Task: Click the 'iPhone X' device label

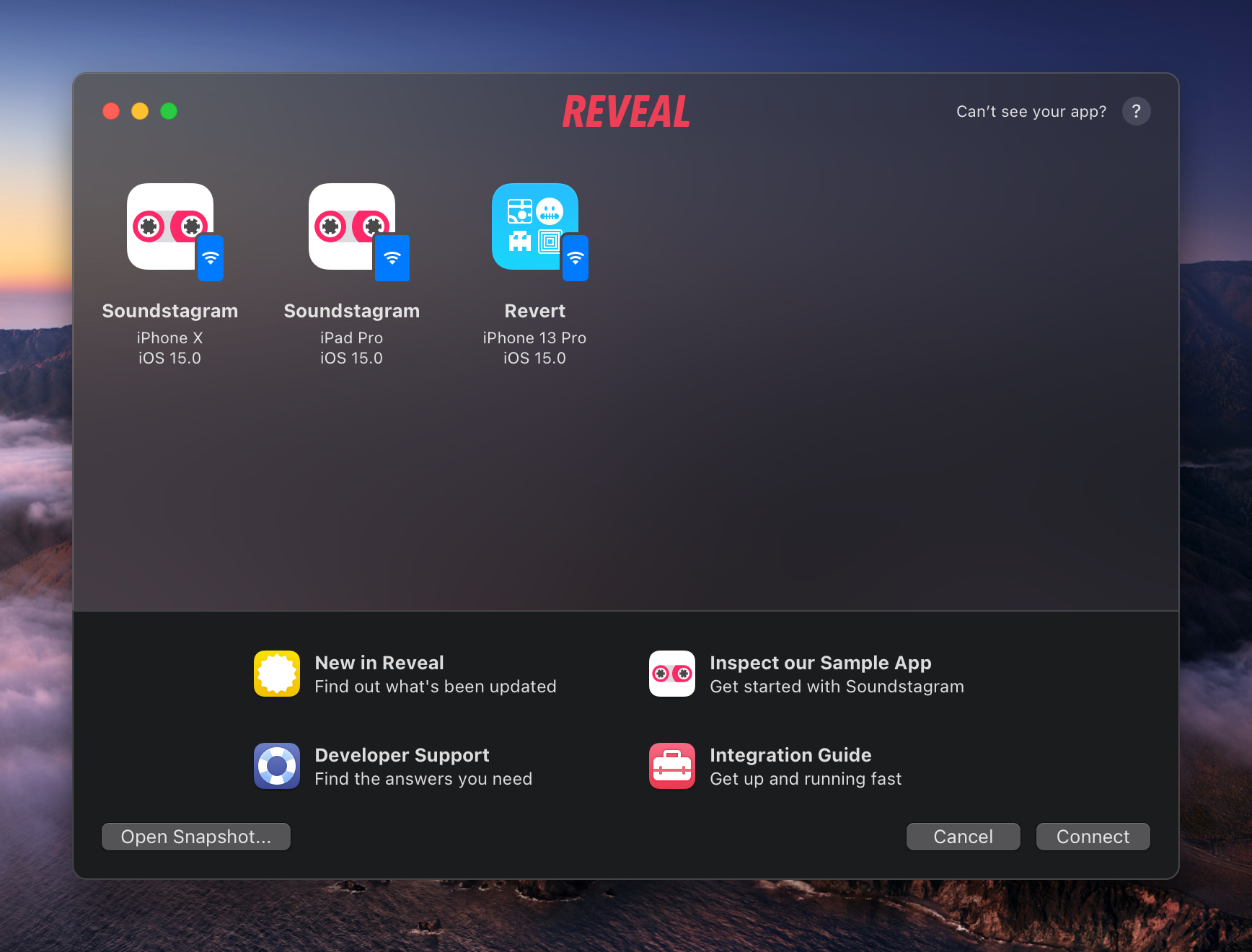Action: (x=170, y=338)
